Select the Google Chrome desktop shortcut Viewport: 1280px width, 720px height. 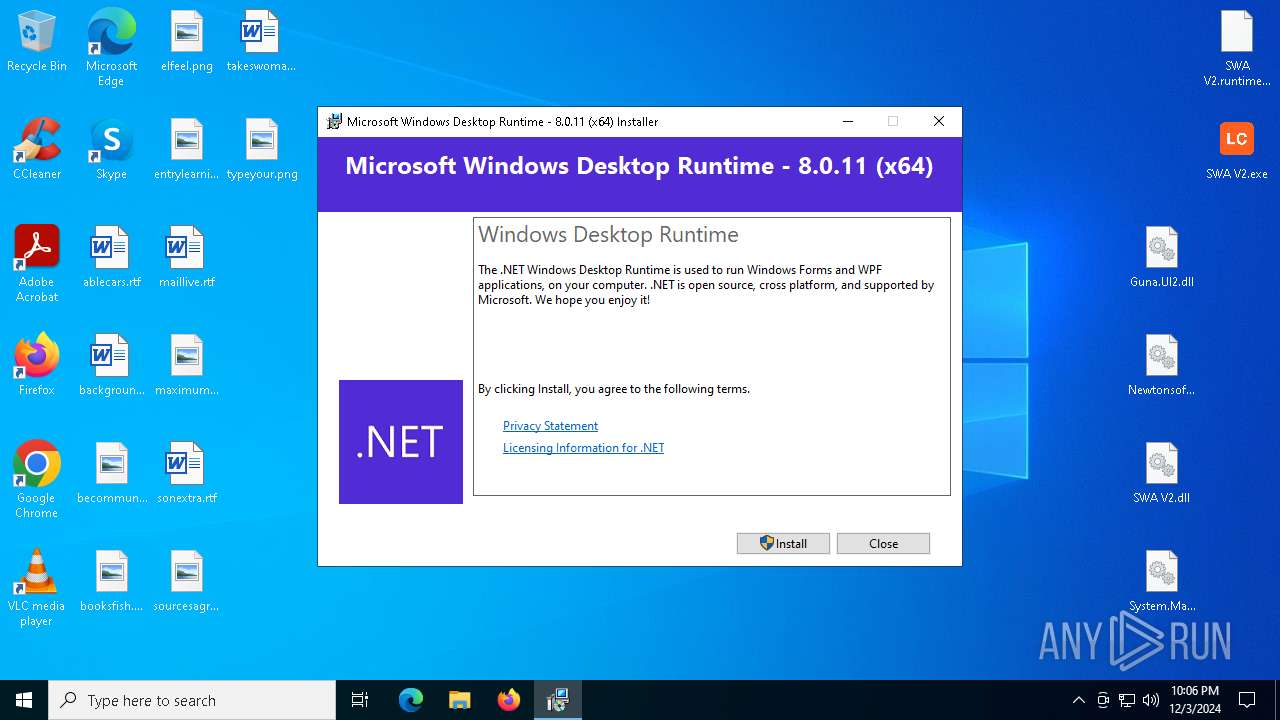coord(37,480)
